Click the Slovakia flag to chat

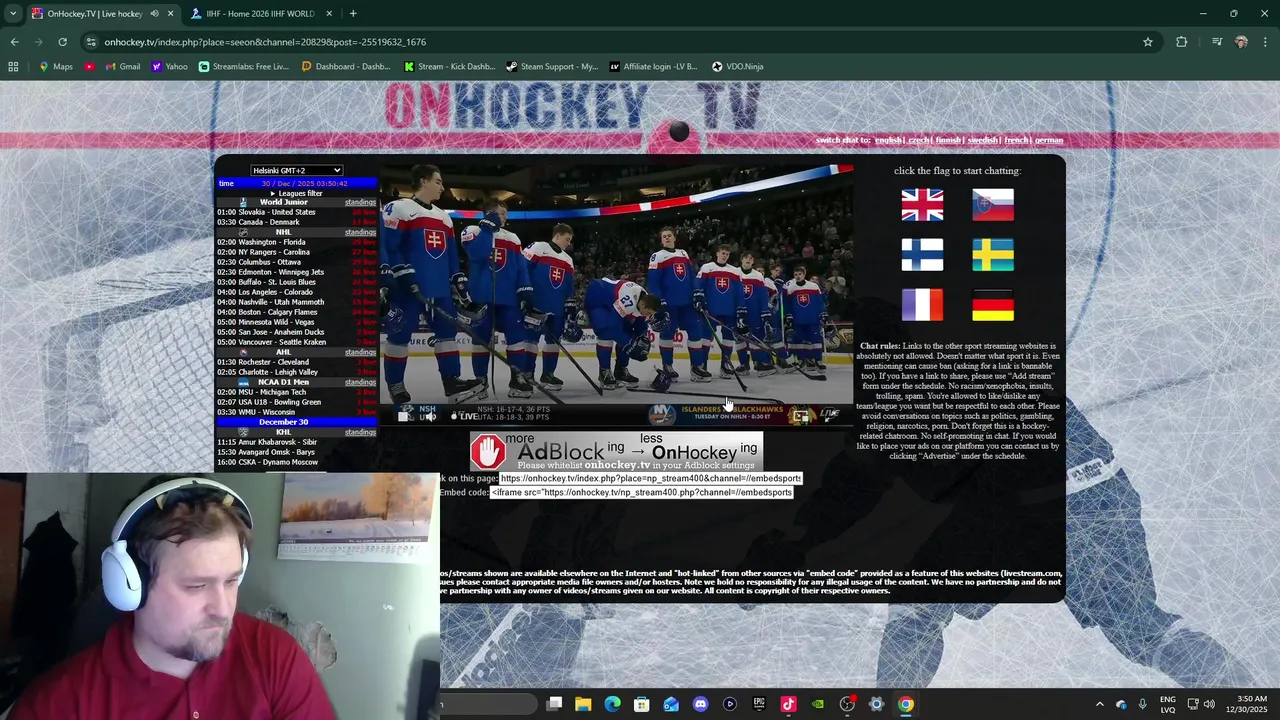992,205
